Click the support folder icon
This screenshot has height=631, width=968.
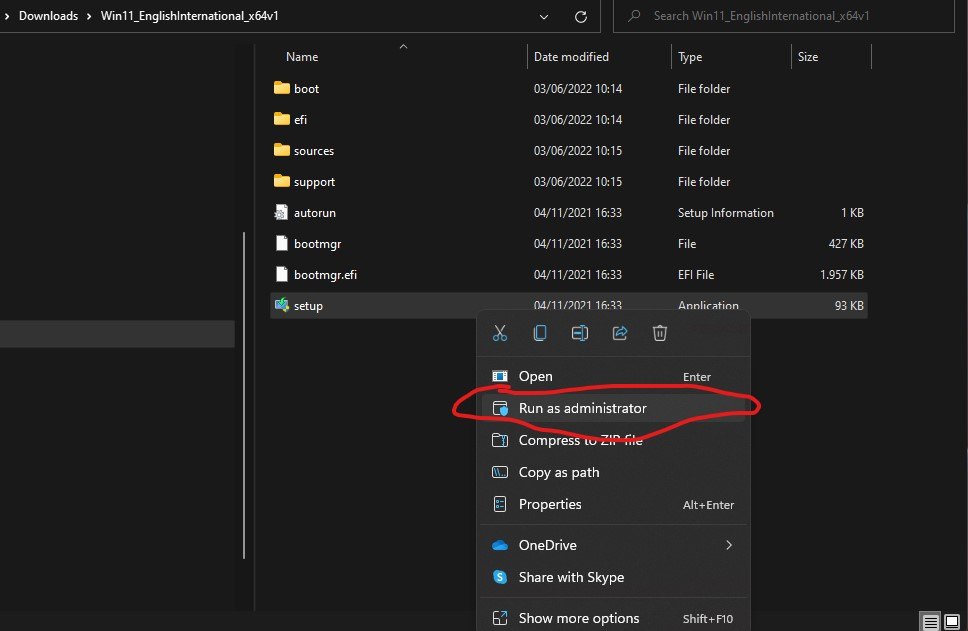pyautogui.click(x=282, y=181)
